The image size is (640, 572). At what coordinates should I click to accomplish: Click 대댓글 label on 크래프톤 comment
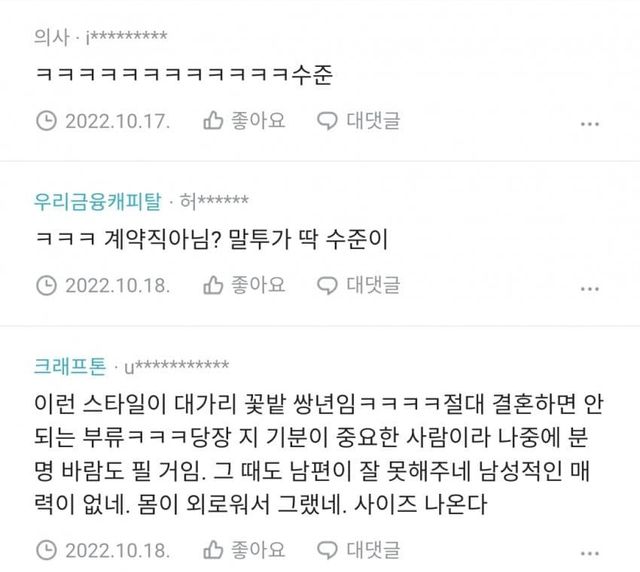373,550
